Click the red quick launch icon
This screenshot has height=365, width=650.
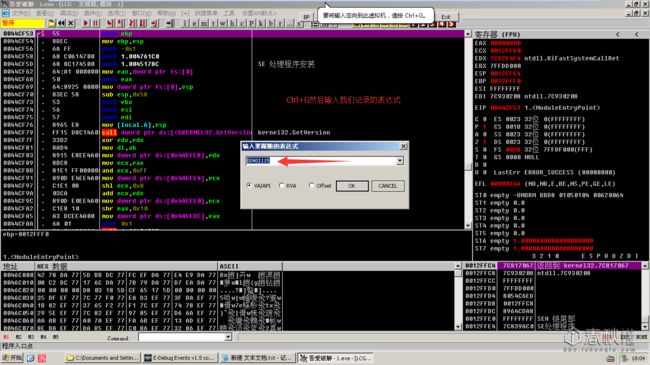point(42,358)
